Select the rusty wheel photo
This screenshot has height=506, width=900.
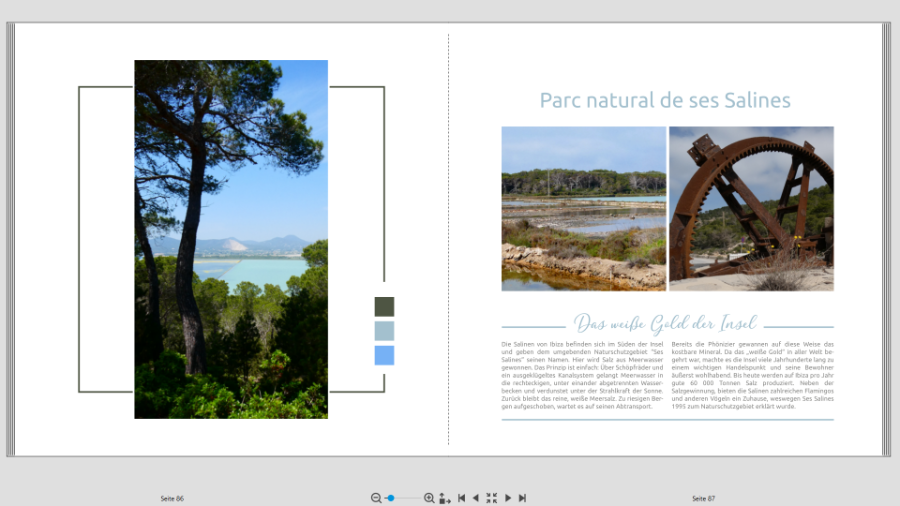pos(751,208)
